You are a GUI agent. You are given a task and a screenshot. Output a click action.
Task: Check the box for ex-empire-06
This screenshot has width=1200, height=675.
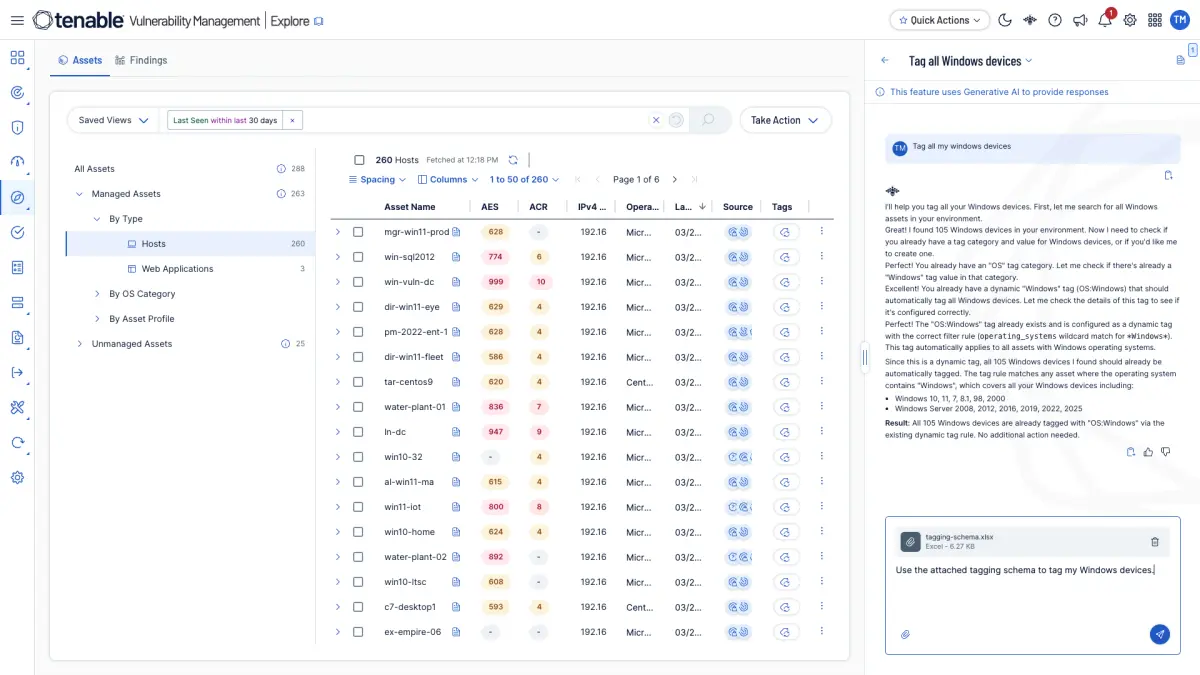[358, 632]
